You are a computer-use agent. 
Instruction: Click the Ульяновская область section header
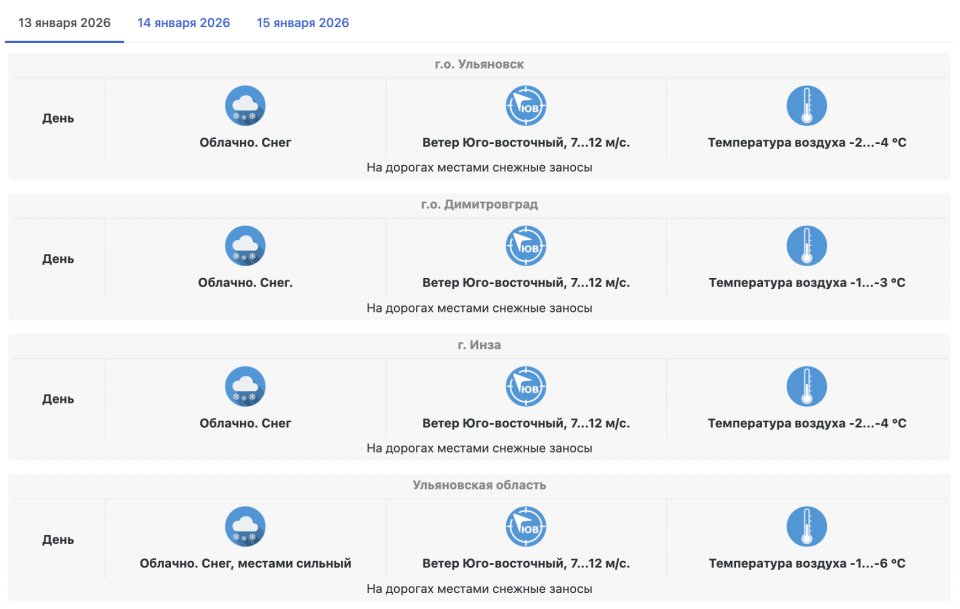click(479, 485)
